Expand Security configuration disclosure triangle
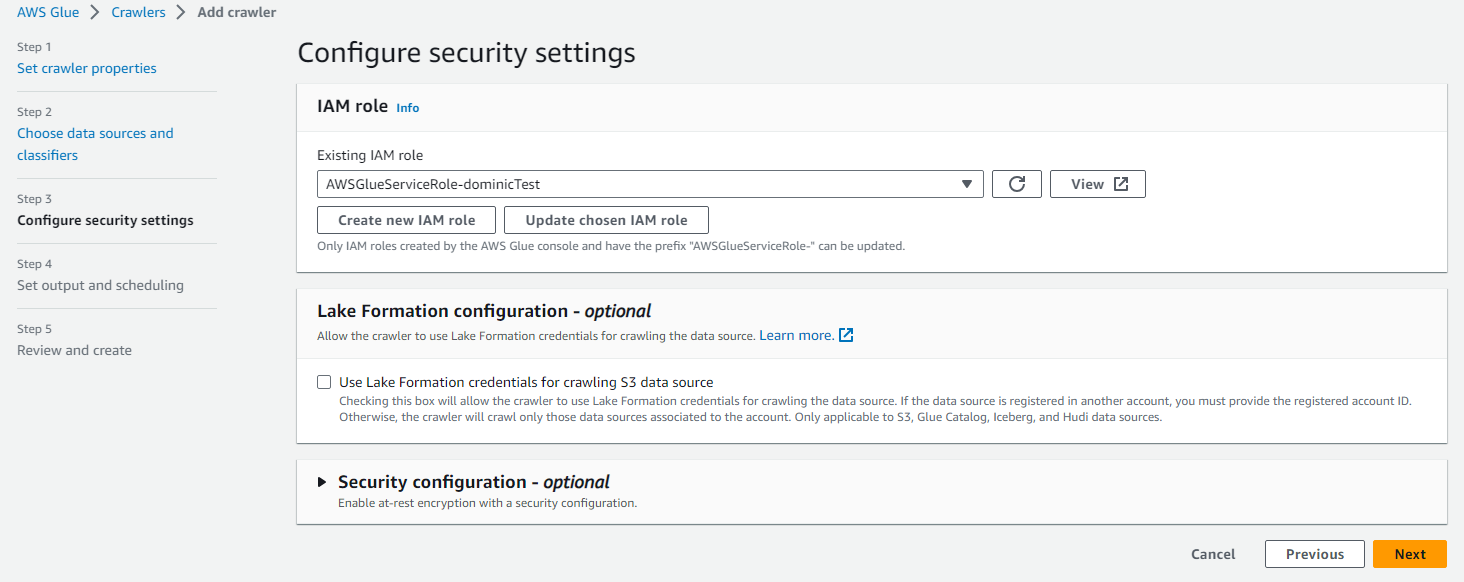This screenshot has width=1464, height=582. (x=322, y=482)
